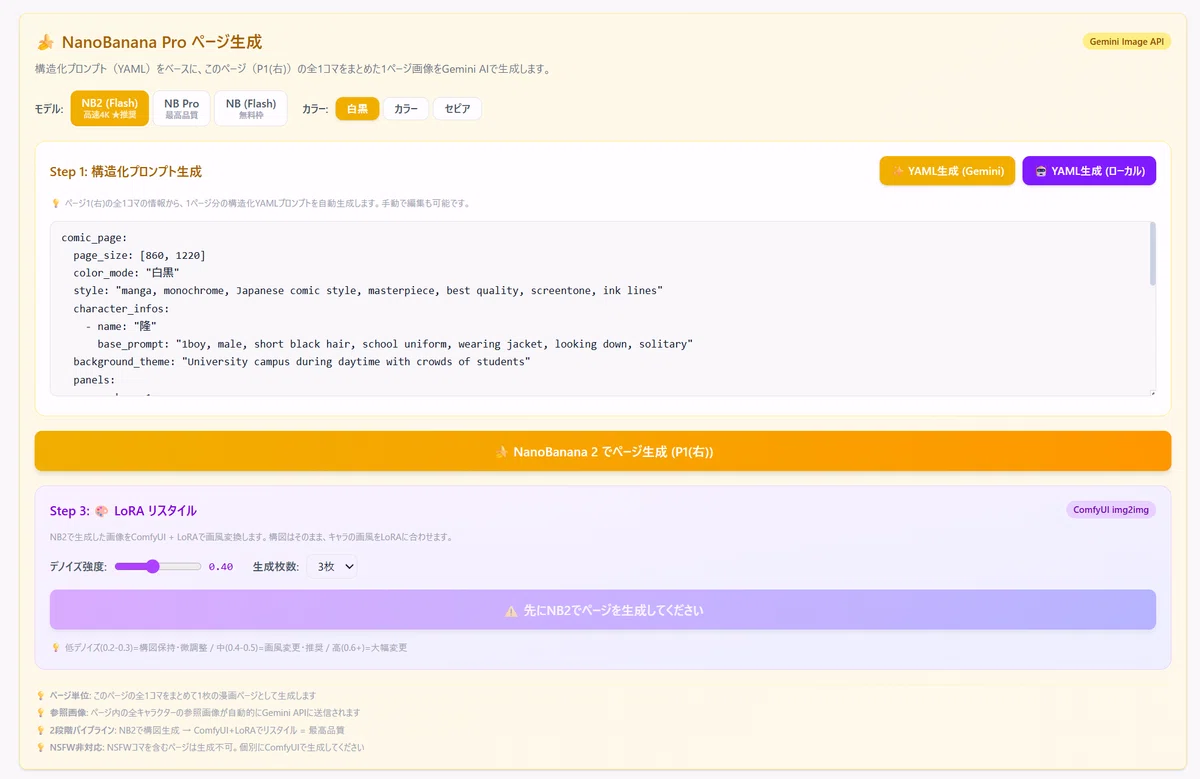Viewport: 1200px width, 779px height.
Task: Click the bulb icon beside the 参照画像 note
Action: [40, 713]
